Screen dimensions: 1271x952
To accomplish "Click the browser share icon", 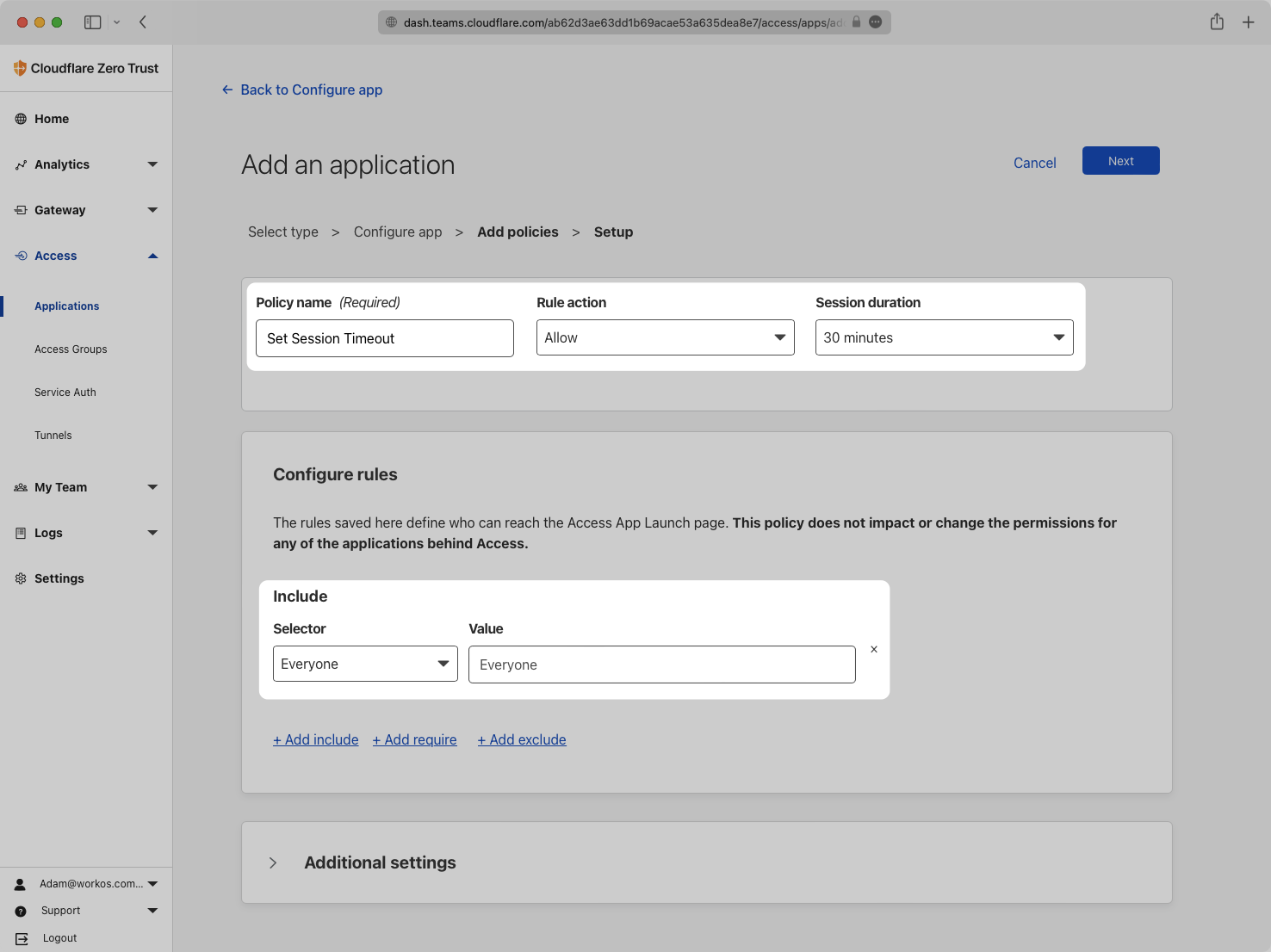I will (1217, 22).
